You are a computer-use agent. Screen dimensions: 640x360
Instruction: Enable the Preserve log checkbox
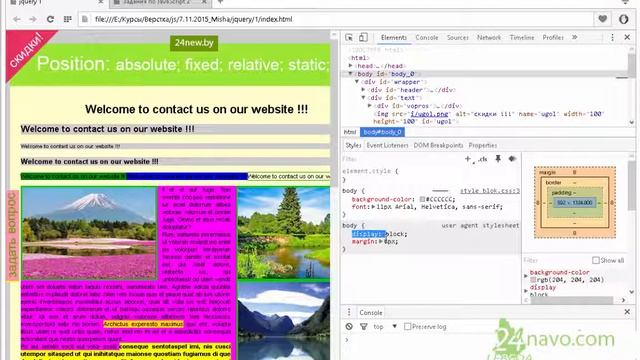click(x=407, y=327)
